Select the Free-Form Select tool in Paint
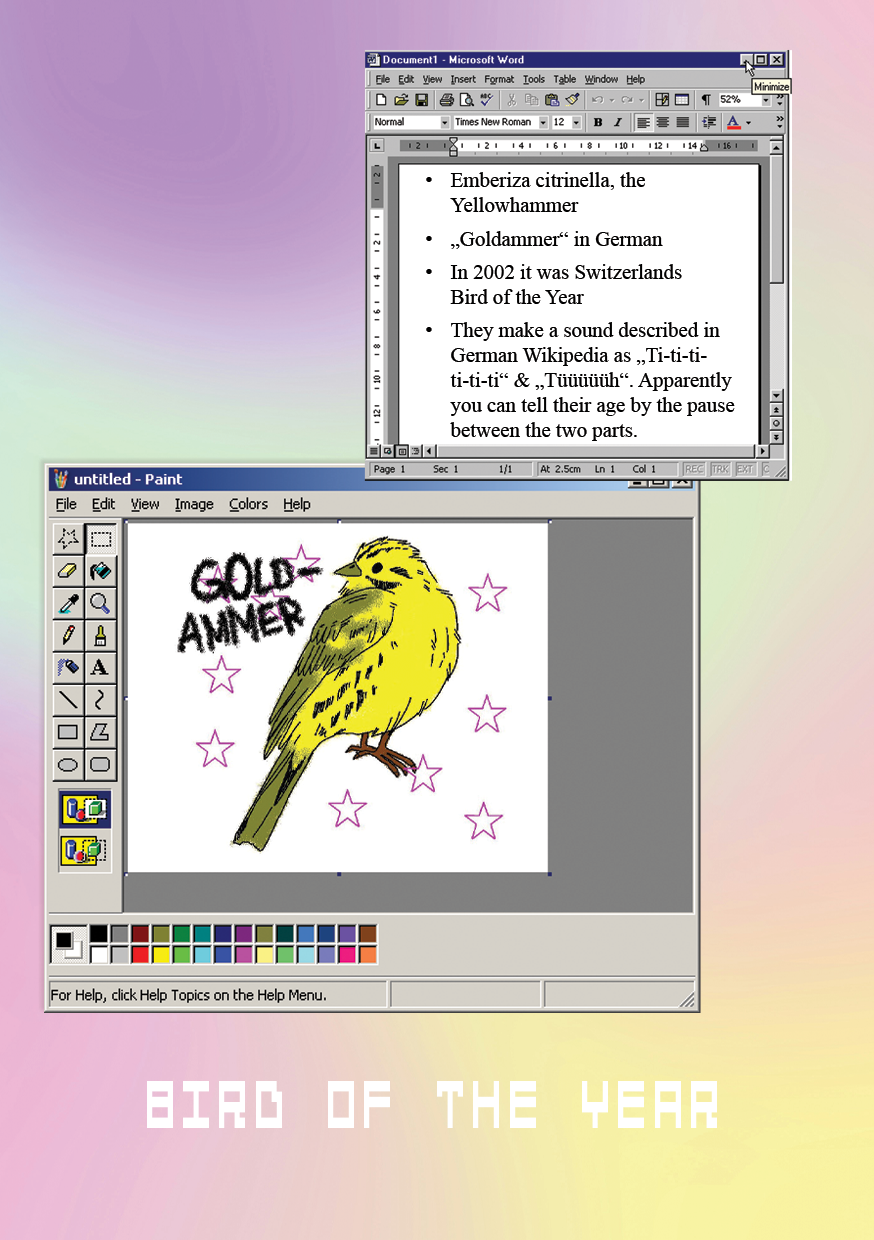The height and width of the screenshot is (1240, 874). click(x=68, y=539)
